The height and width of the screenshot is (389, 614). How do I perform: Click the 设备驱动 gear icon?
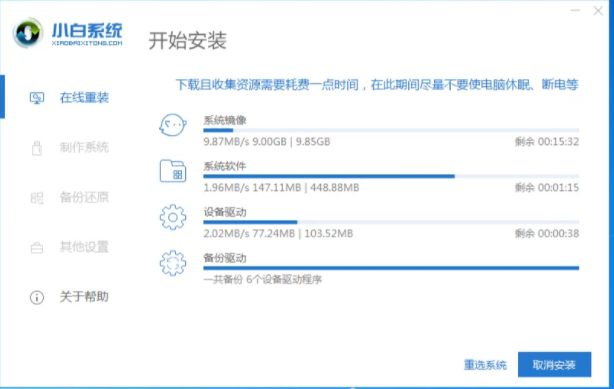click(x=173, y=217)
